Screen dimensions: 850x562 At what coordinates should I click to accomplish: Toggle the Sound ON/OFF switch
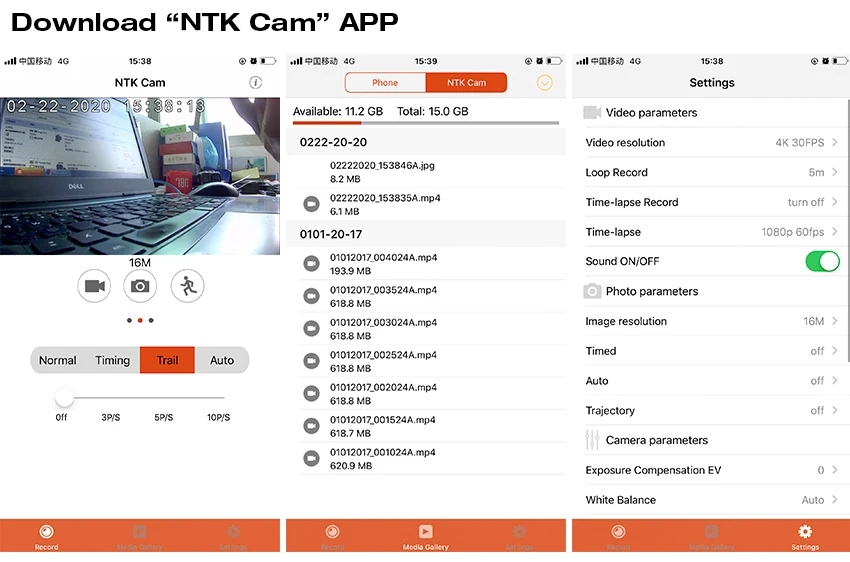(822, 261)
